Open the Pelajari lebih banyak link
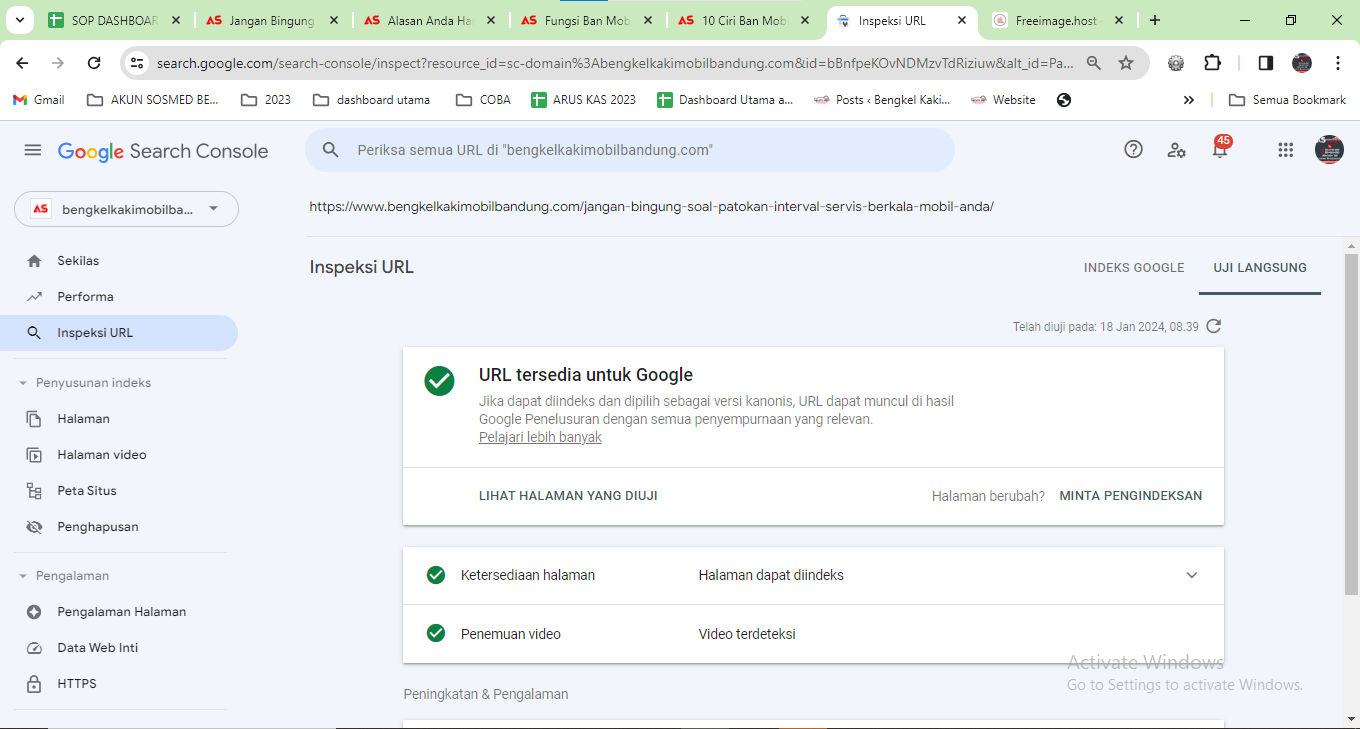Viewport: 1360px width, 729px height. pyautogui.click(x=540, y=437)
